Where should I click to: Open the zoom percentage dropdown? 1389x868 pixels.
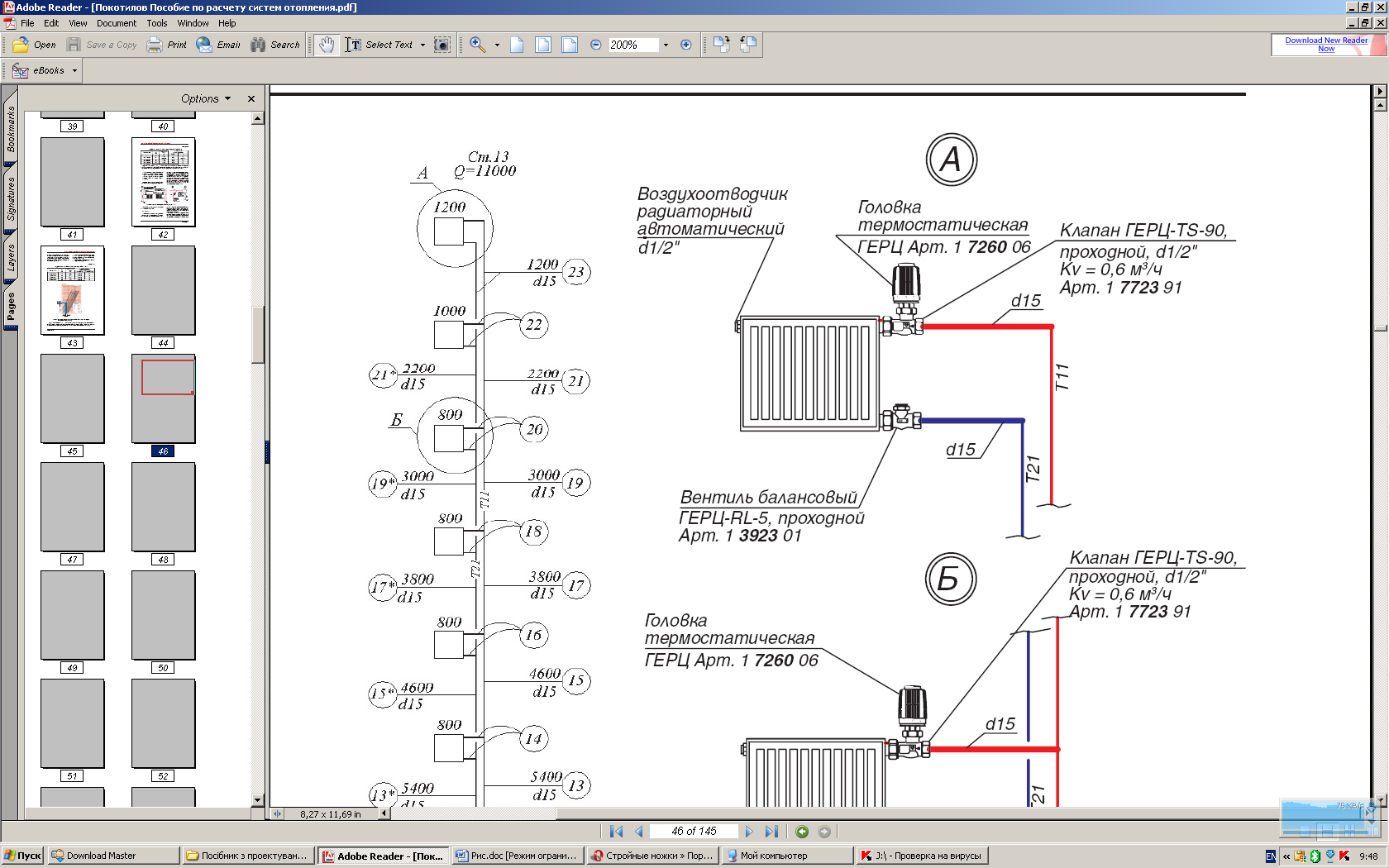666,45
